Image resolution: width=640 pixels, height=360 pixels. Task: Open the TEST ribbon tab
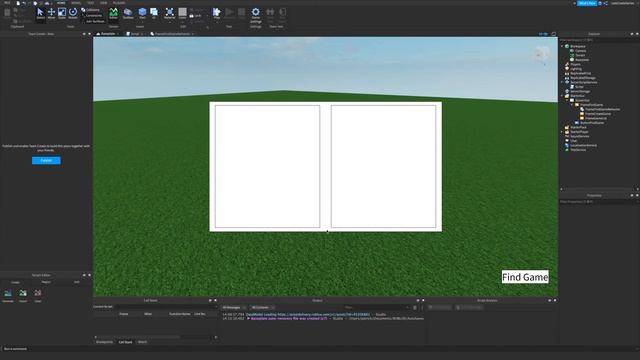point(91,3)
